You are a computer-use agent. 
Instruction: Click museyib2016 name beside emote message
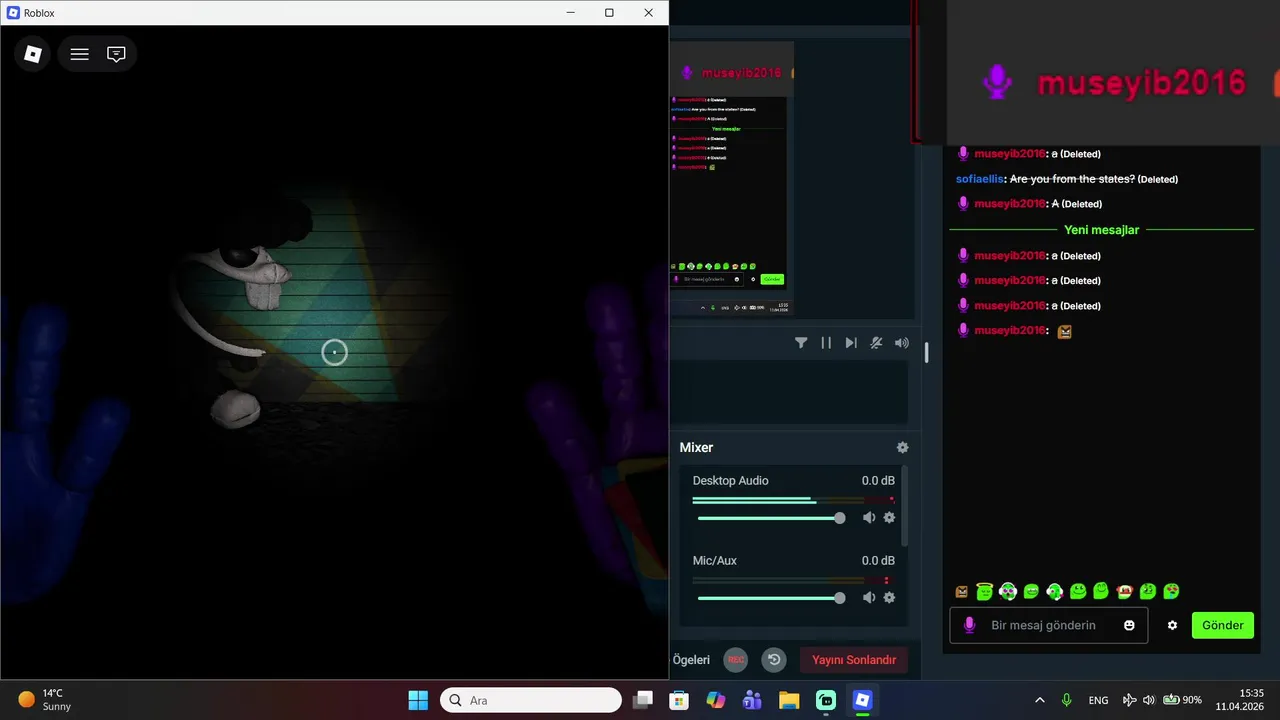point(1010,330)
